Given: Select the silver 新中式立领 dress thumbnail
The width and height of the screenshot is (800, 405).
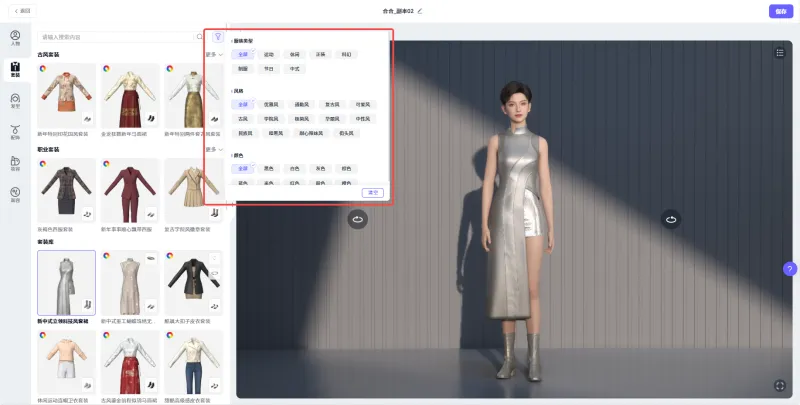Looking at the screenshot, I should pos(66,283).
